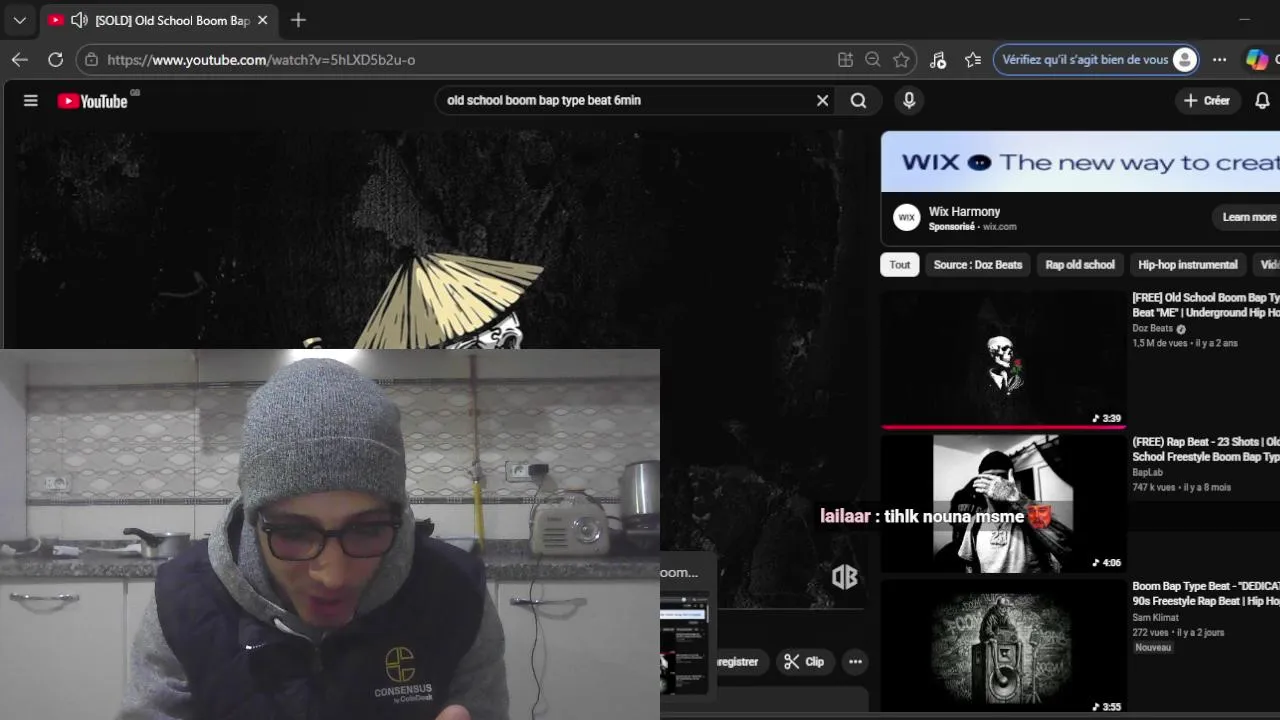Open the BapLab channel name
This screenshot has height=720, width=1280.
tap(1148, 472)
